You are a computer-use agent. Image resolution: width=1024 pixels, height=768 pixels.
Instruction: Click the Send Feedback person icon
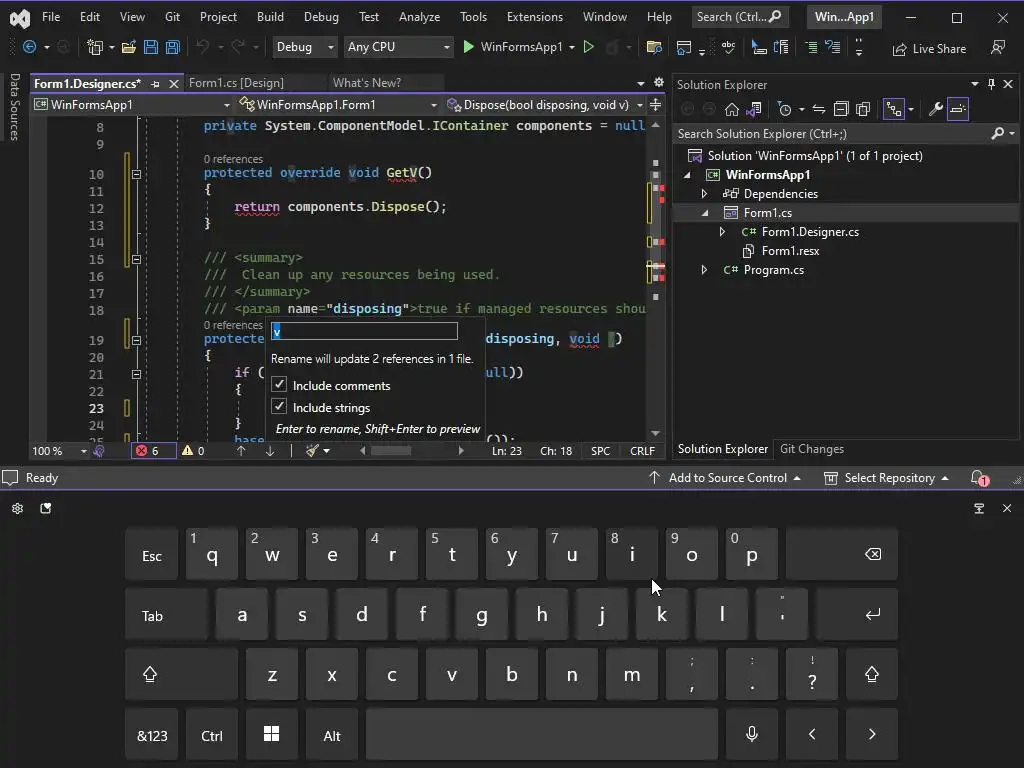point(997,47)
